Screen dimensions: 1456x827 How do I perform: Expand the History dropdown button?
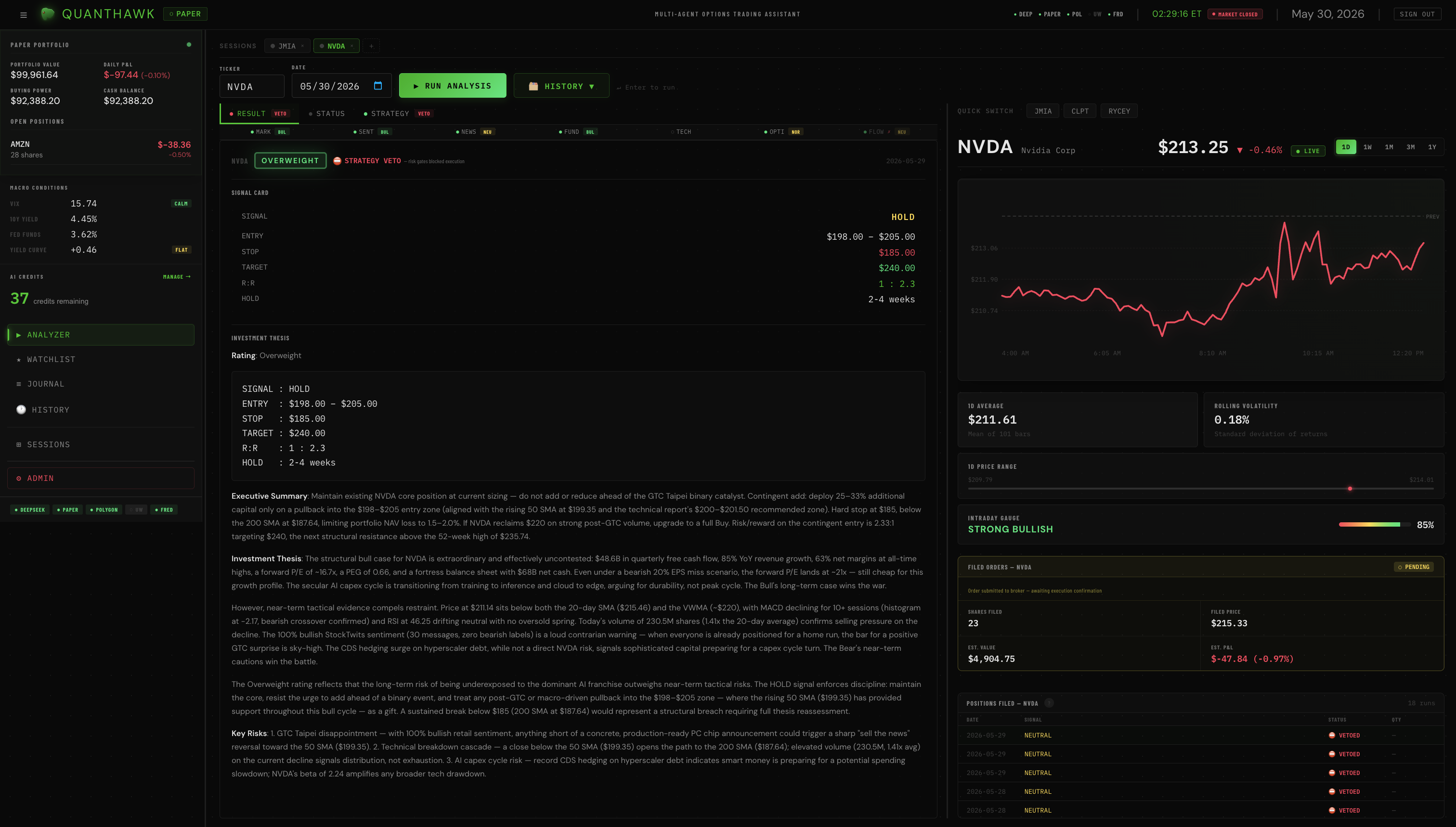tap(561, 86)
